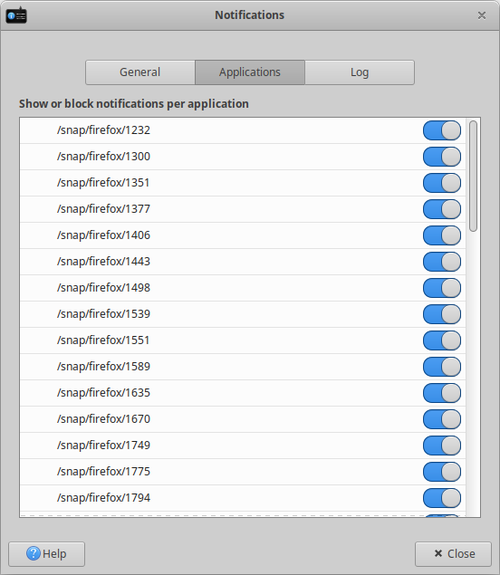Open the Log tab
This screenshot has height=575, width=500.
pos(360,72)
